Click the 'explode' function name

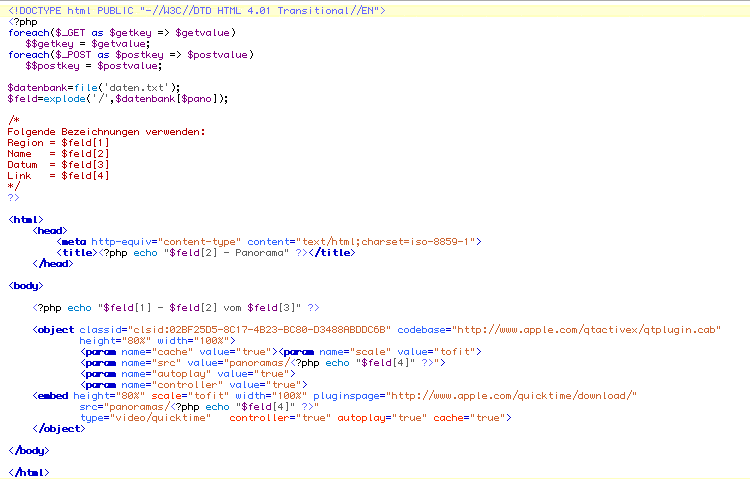tap(65, 99)
